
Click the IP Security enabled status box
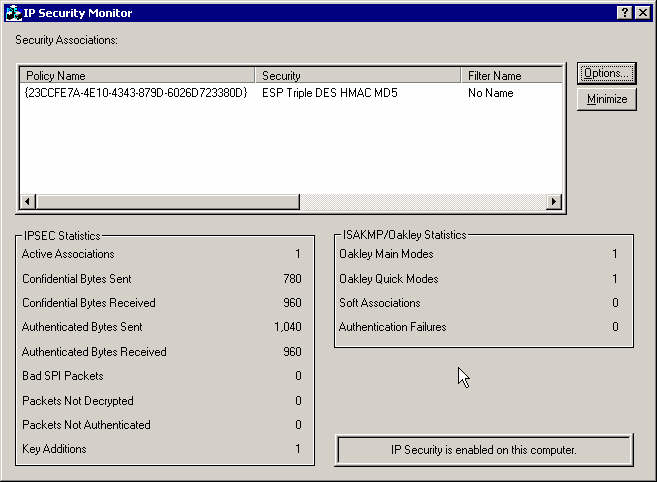point(484,450)
